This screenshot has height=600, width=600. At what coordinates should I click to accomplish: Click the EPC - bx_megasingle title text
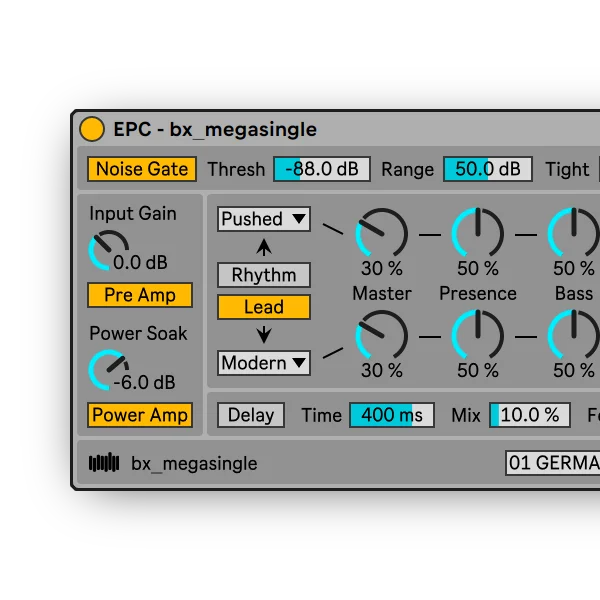(215, 130)
